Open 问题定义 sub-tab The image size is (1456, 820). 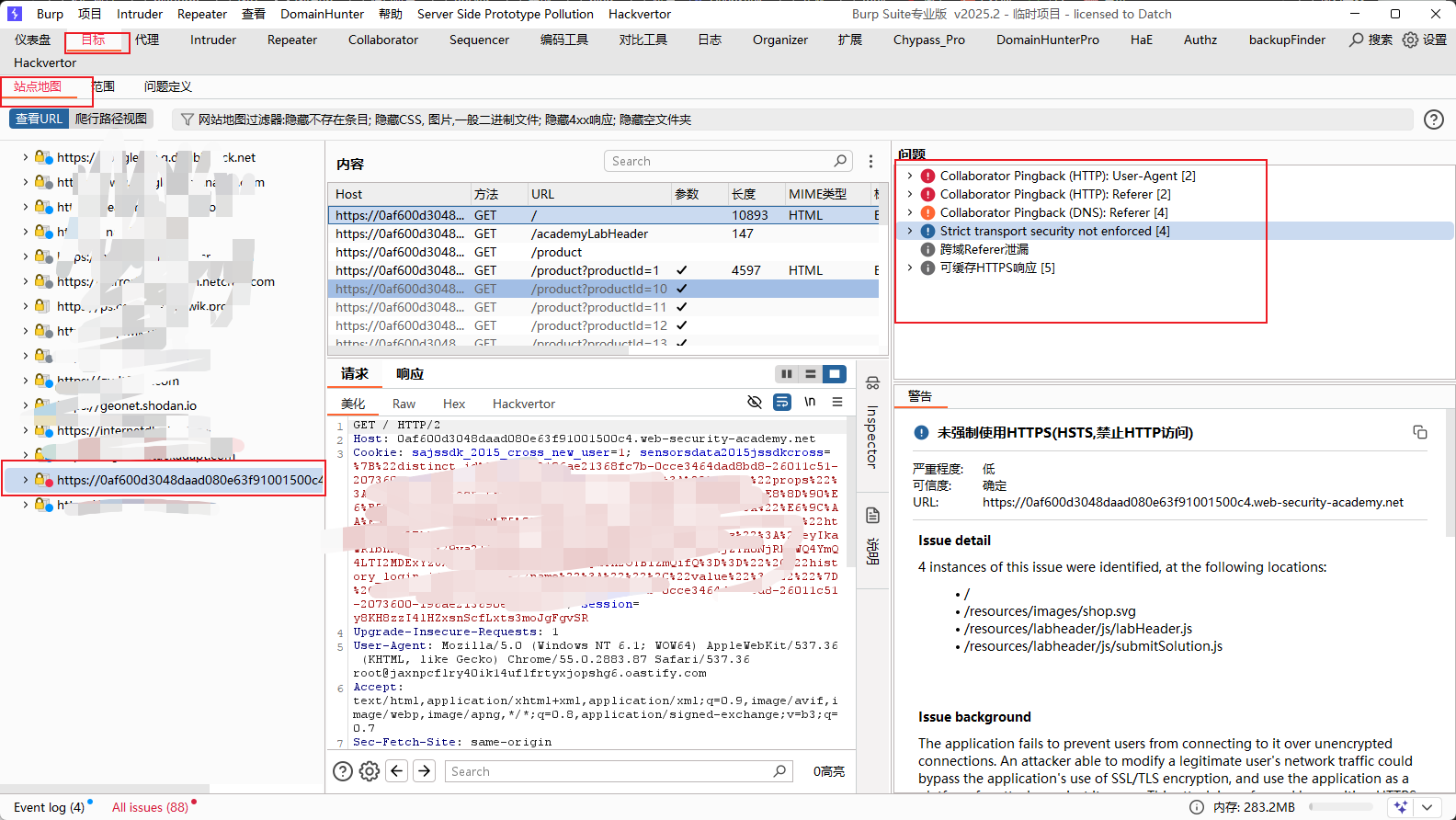click(x=168, y=86)
